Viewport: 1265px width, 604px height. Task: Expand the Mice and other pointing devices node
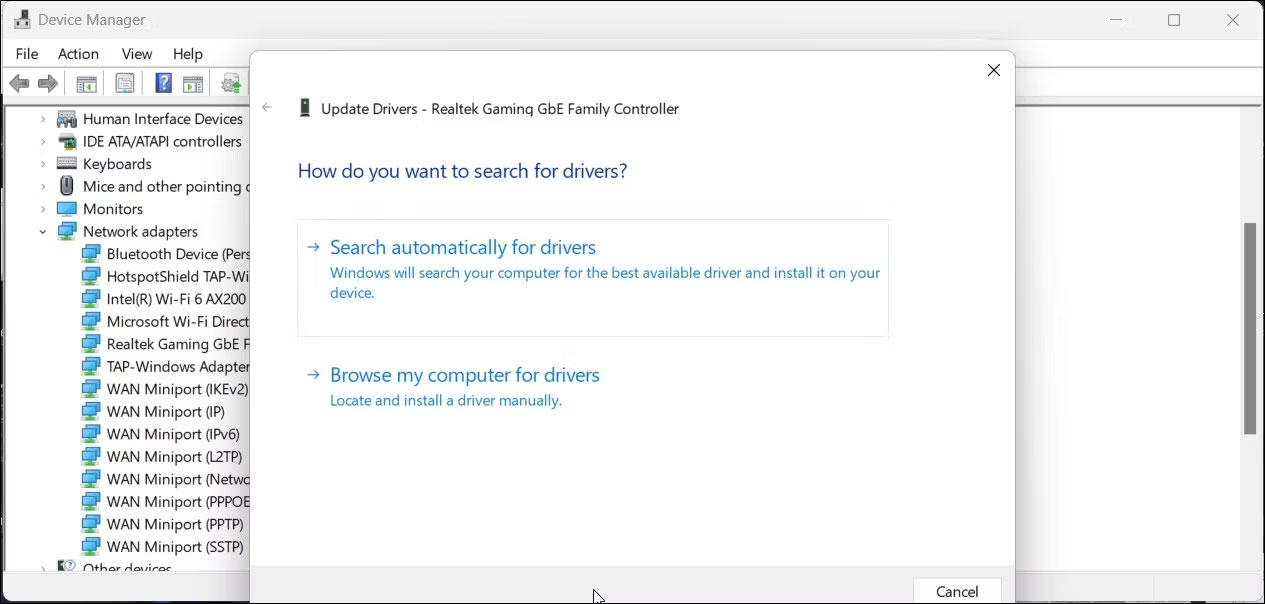[x=43, y=186]
